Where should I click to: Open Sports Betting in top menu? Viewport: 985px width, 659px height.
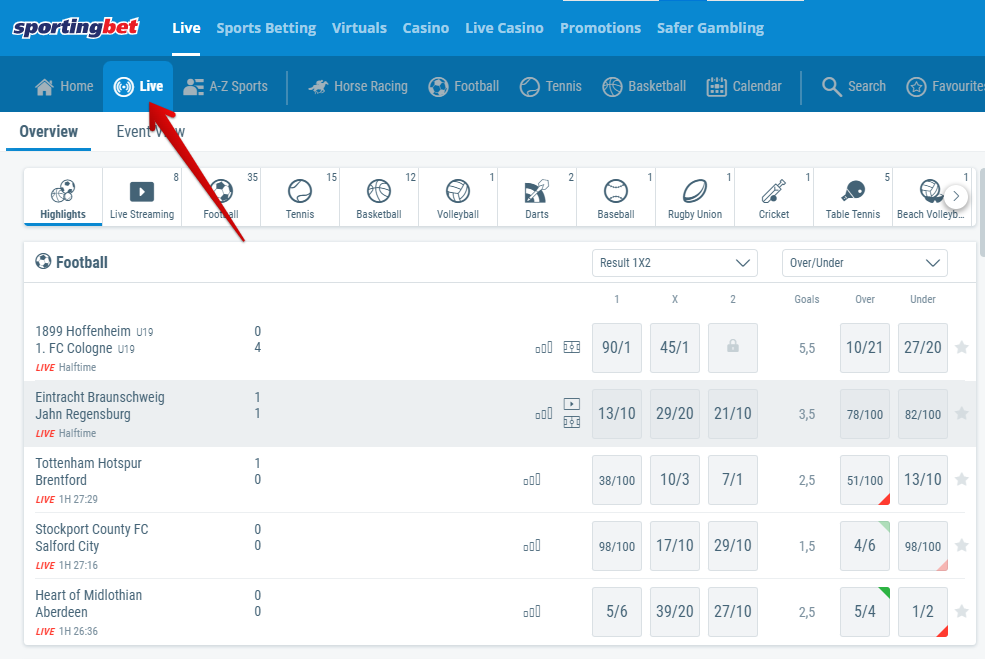(x=266, y=28)
